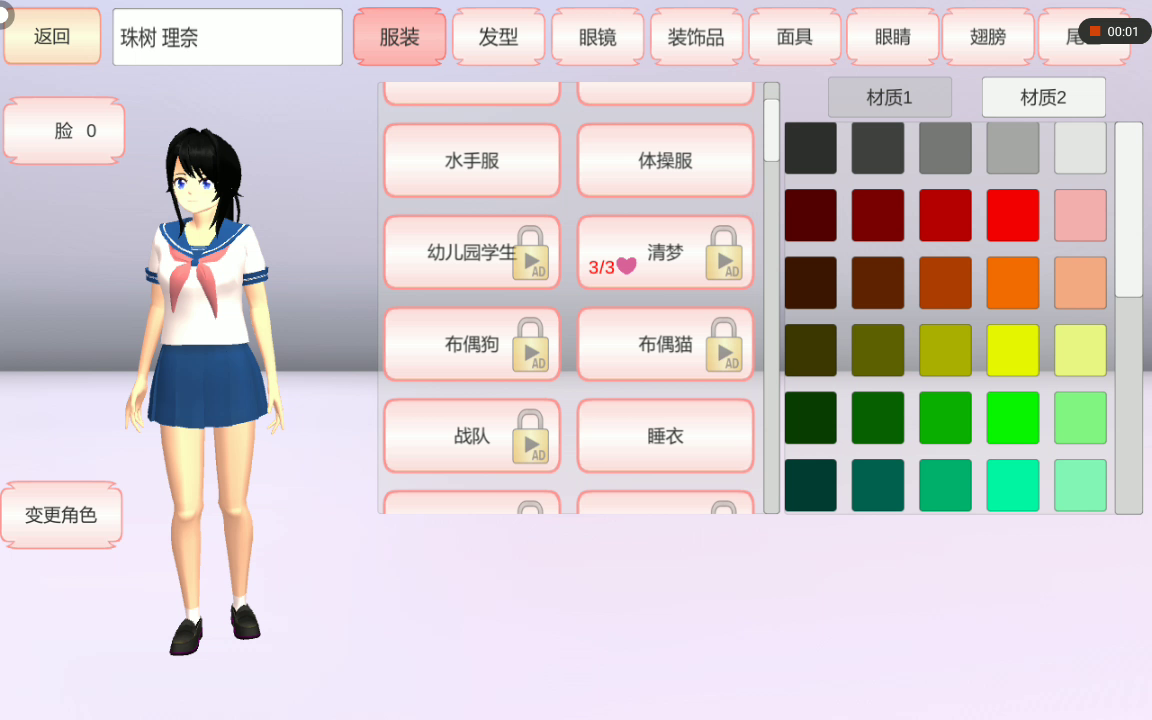This screenshot has width=1152, height=720.
Task: Pick the burnt orange swatch
Action: point(946,283)
